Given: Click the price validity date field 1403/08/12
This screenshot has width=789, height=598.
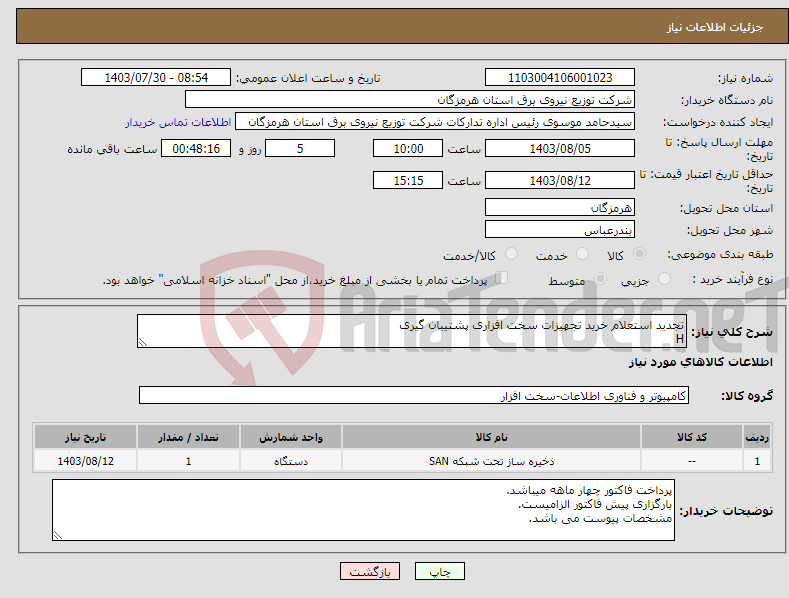Looking at the screenshot, I should coord(560,180).
